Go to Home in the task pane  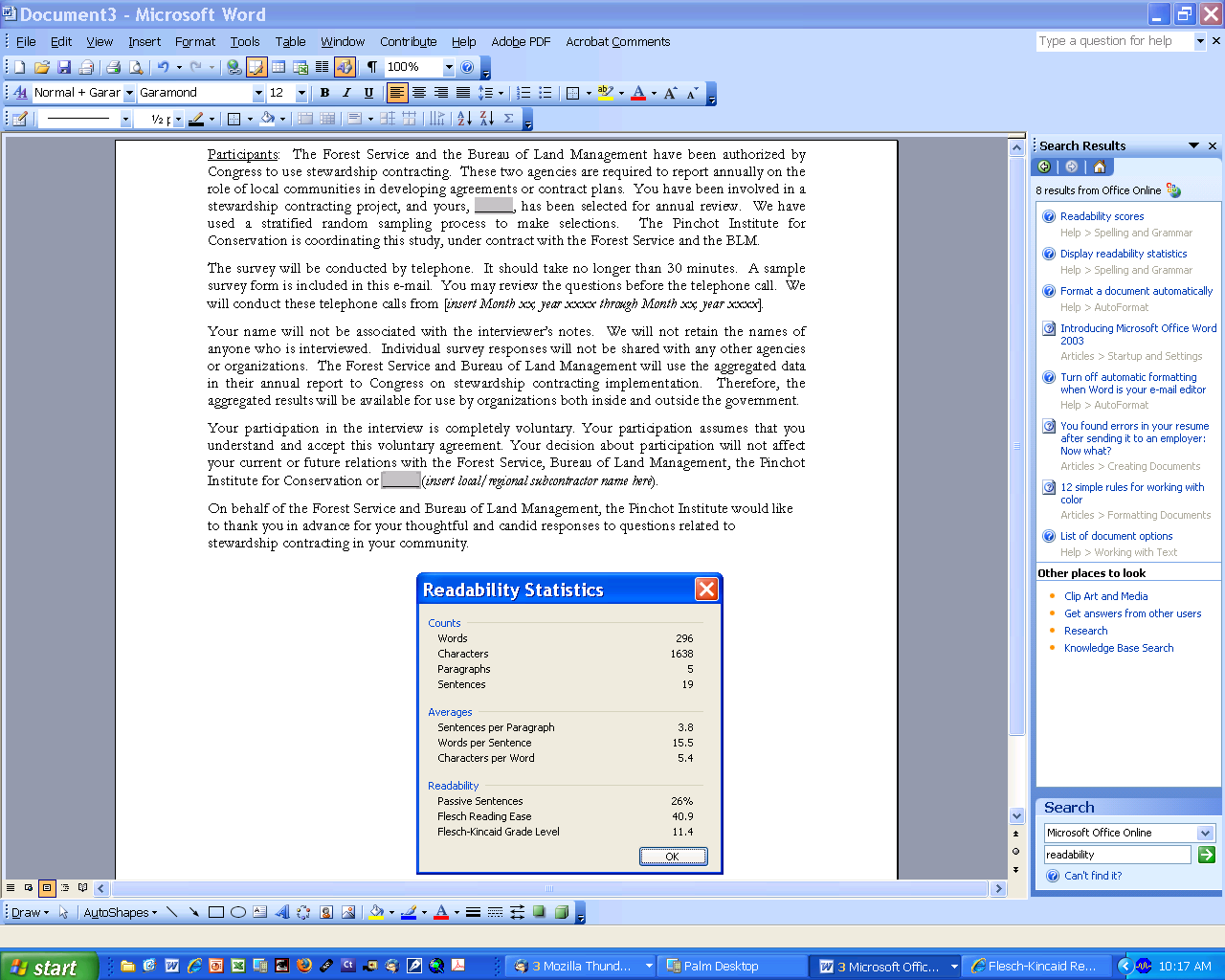(x=1099, y=167)
